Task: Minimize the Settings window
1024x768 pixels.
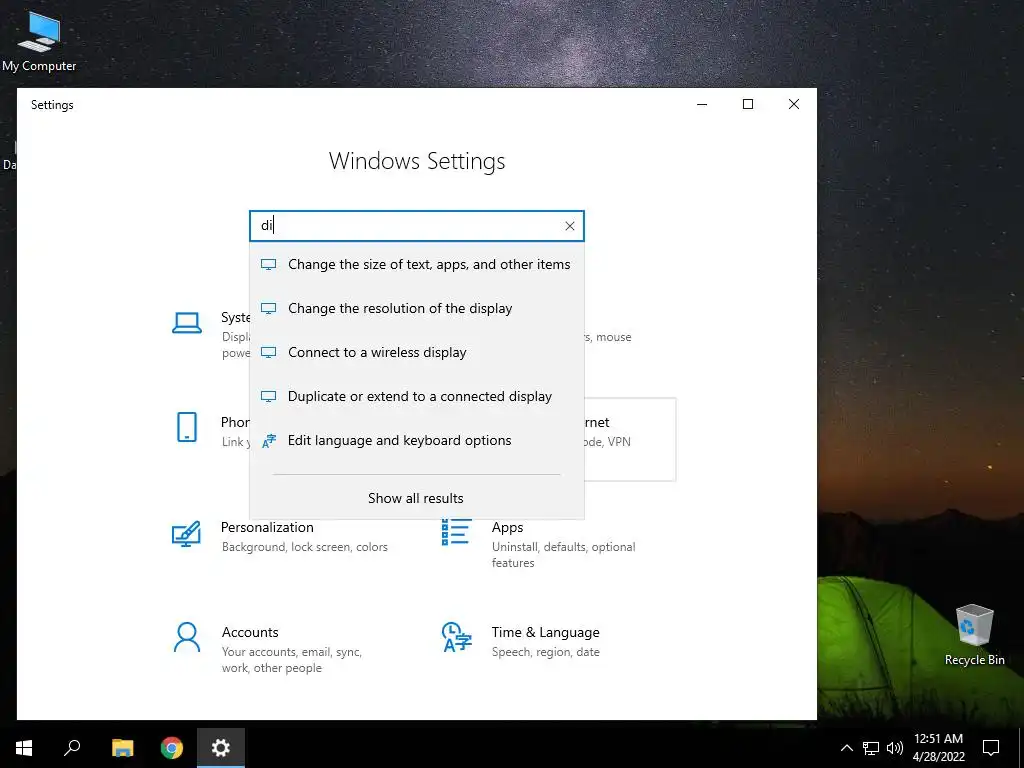Action: point(702,104)
